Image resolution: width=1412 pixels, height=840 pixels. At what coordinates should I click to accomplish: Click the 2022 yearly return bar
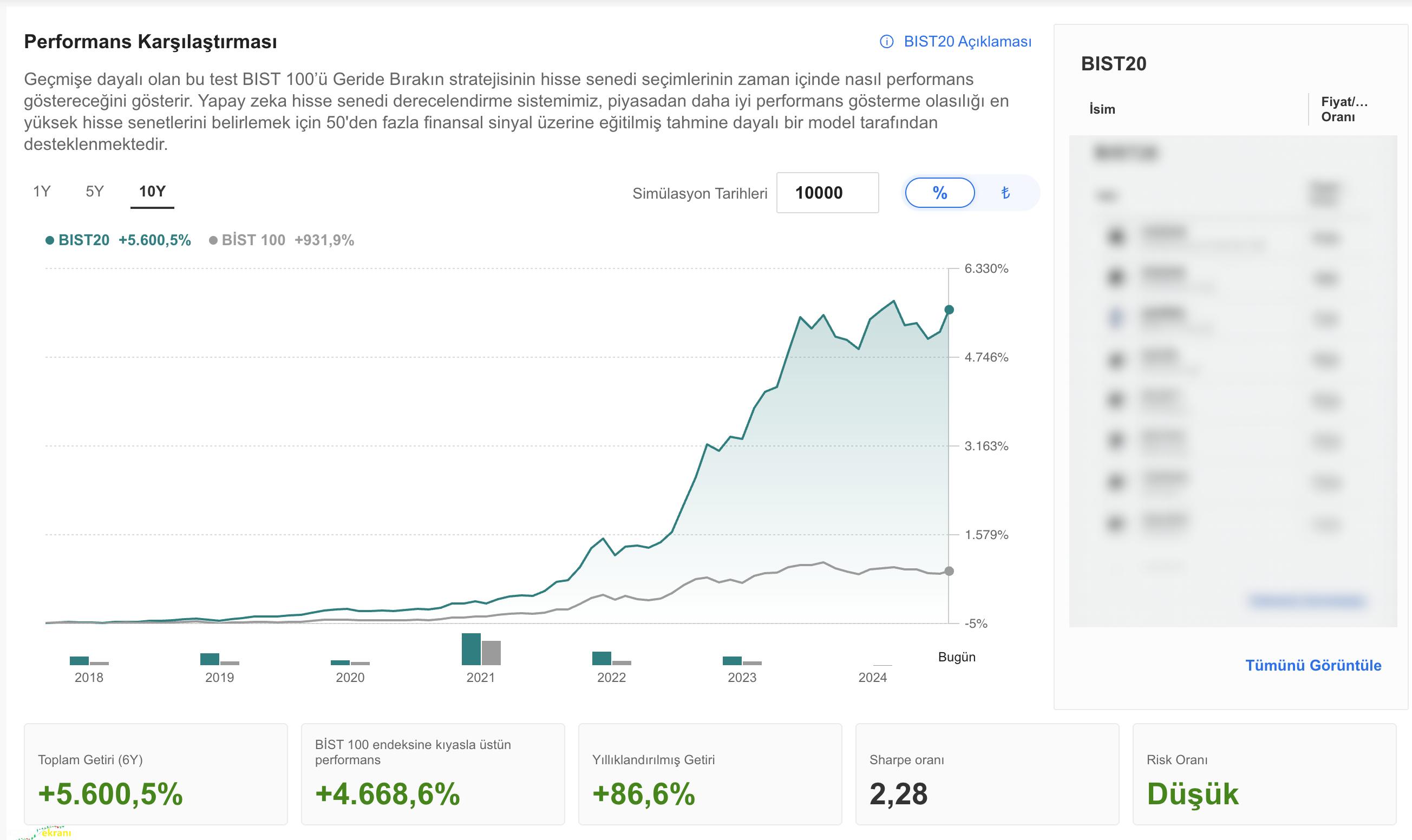[602, 658]
